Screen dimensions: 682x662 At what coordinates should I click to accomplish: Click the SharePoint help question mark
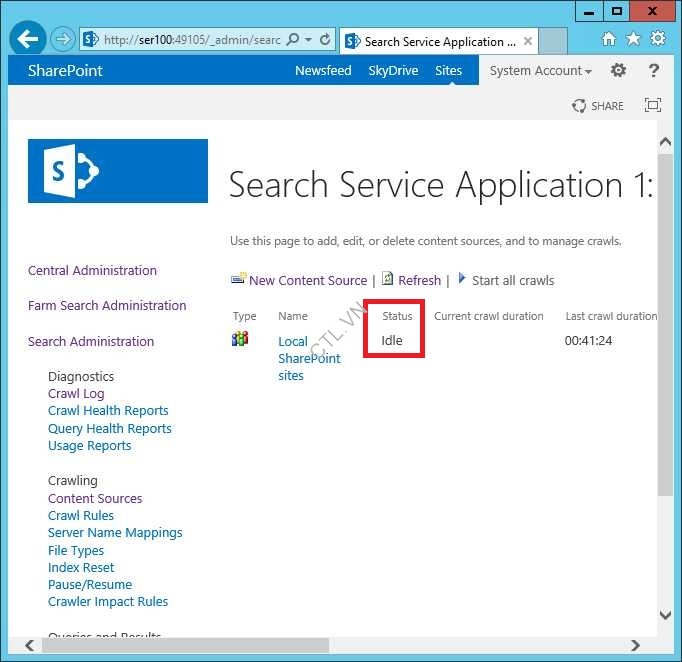tap(654, 70)
